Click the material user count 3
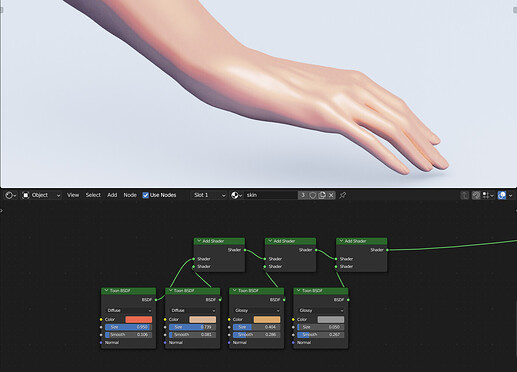Viewport: 517px width, 372px height. tap(303, 195)
